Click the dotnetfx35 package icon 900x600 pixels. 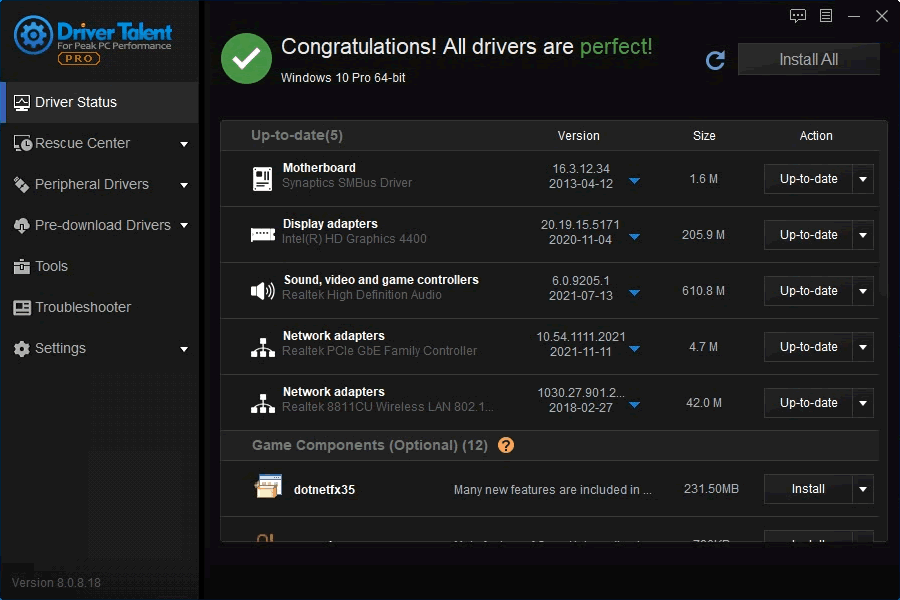point(268,486)
